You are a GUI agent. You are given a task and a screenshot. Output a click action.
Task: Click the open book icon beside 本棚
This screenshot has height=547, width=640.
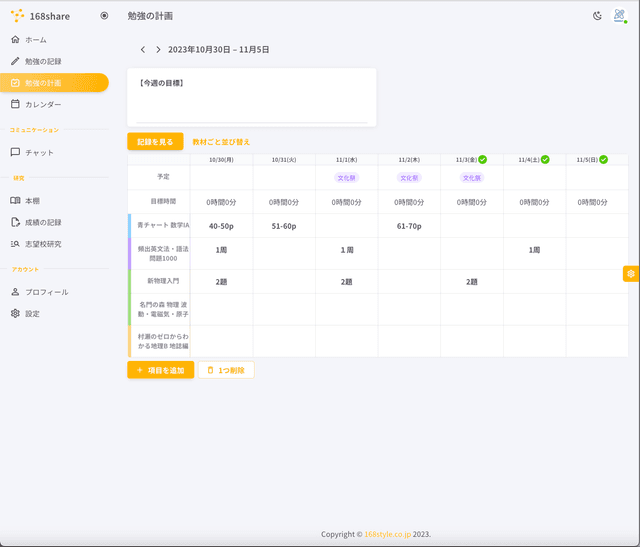click(15, 200)
